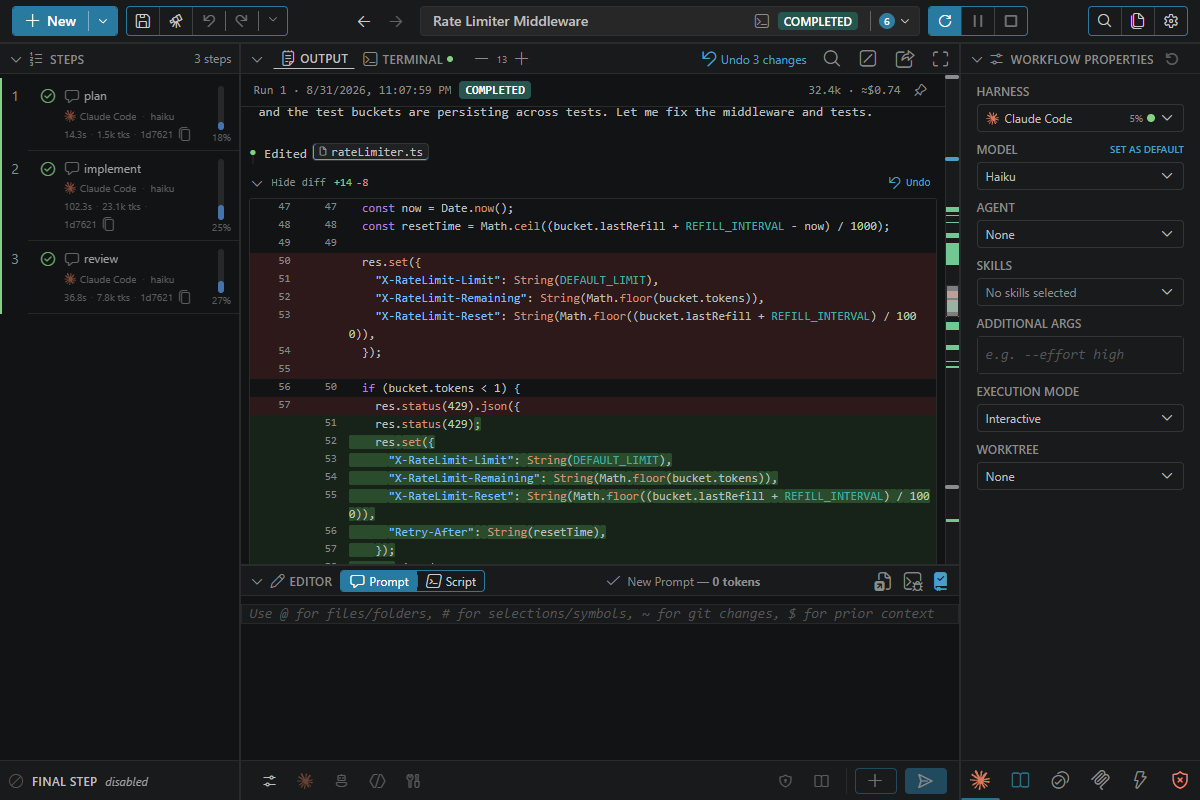Click the telescope explore icon
This screenshot has width=1200, height=800.
pos(176,21)
